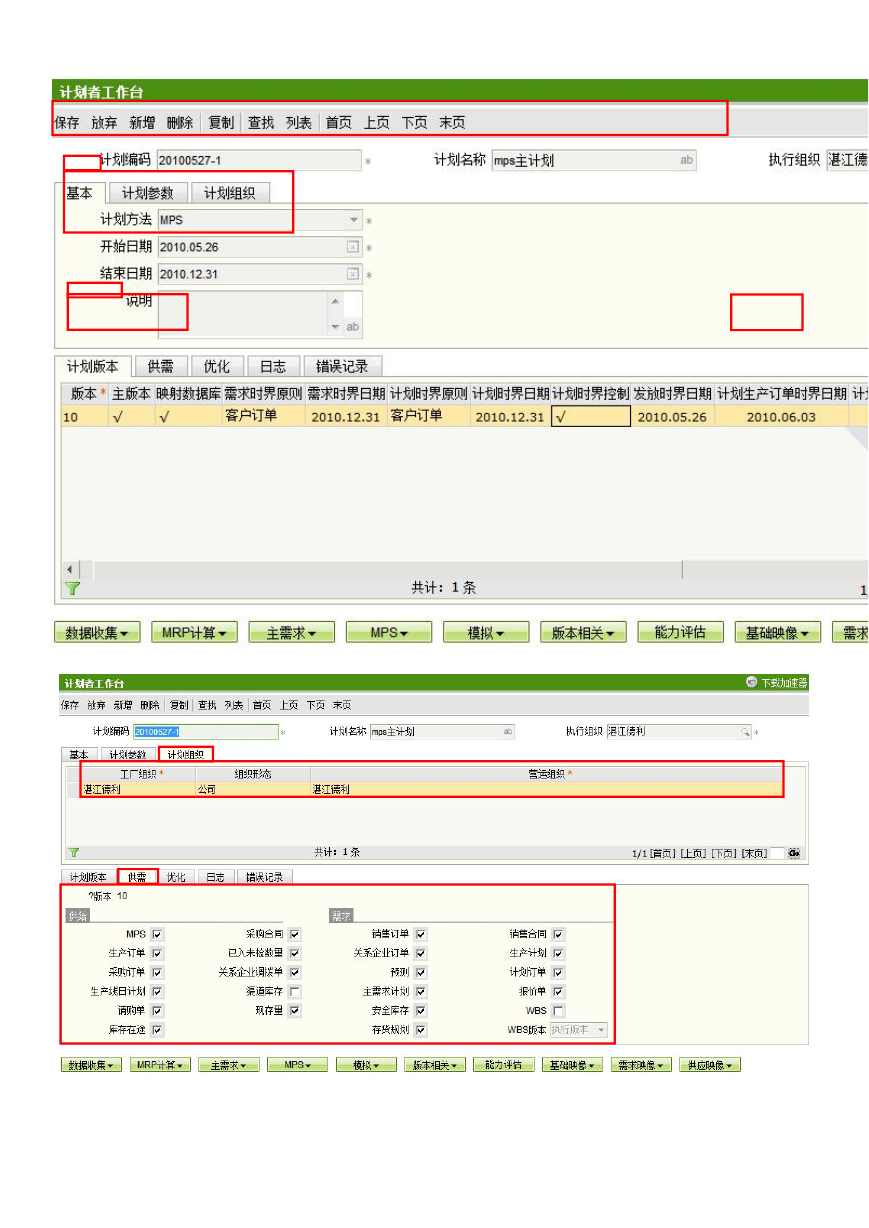Click 保存 in the upper toolbar
Viewport: 869px width, 1228px height.
point(67,122)
